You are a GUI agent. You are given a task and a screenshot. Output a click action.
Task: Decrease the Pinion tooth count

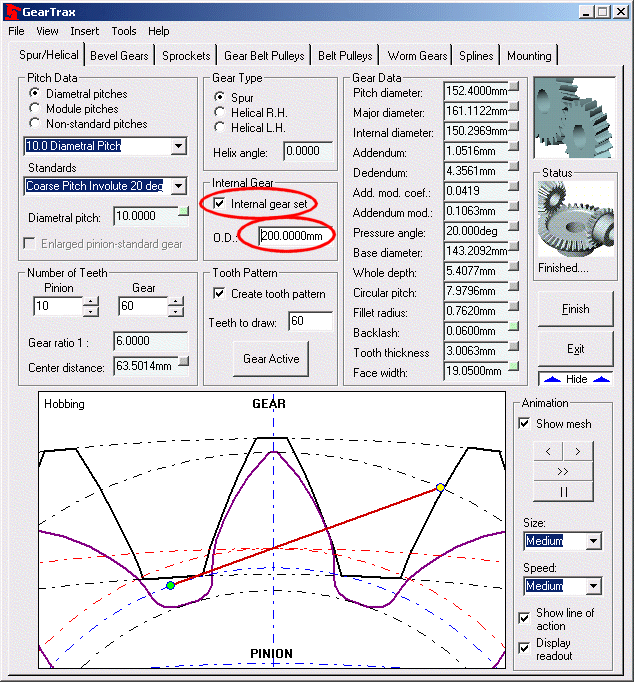tap(90, 311)
